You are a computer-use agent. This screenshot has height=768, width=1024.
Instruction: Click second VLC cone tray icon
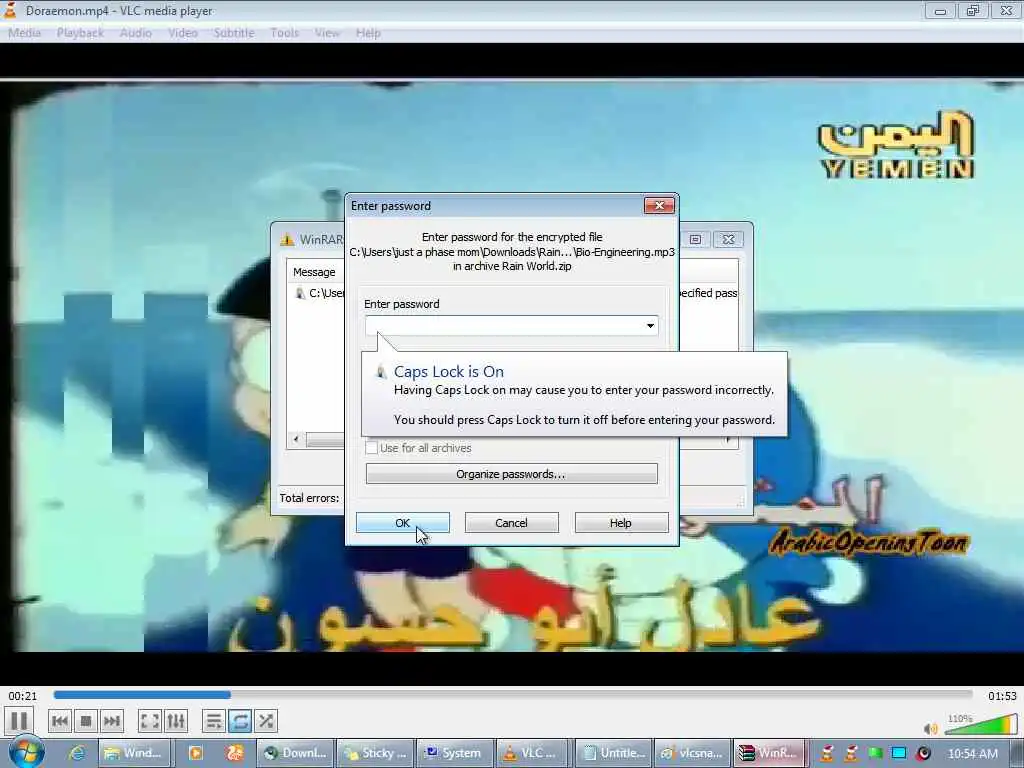click(851, 753)
